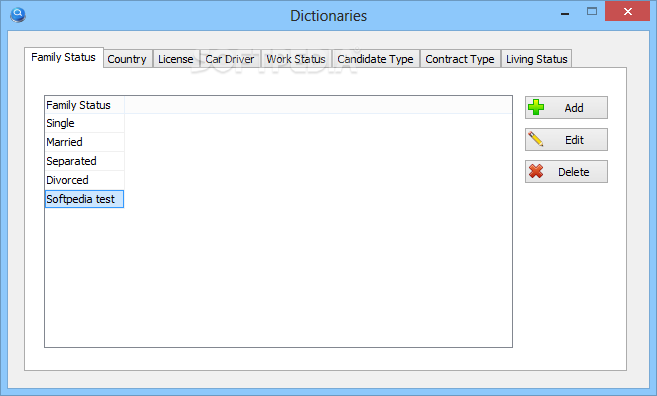The height and width of the screenshot is (396, 657).
Task: Click the pencil Edit icon
Action: (536, 139)
